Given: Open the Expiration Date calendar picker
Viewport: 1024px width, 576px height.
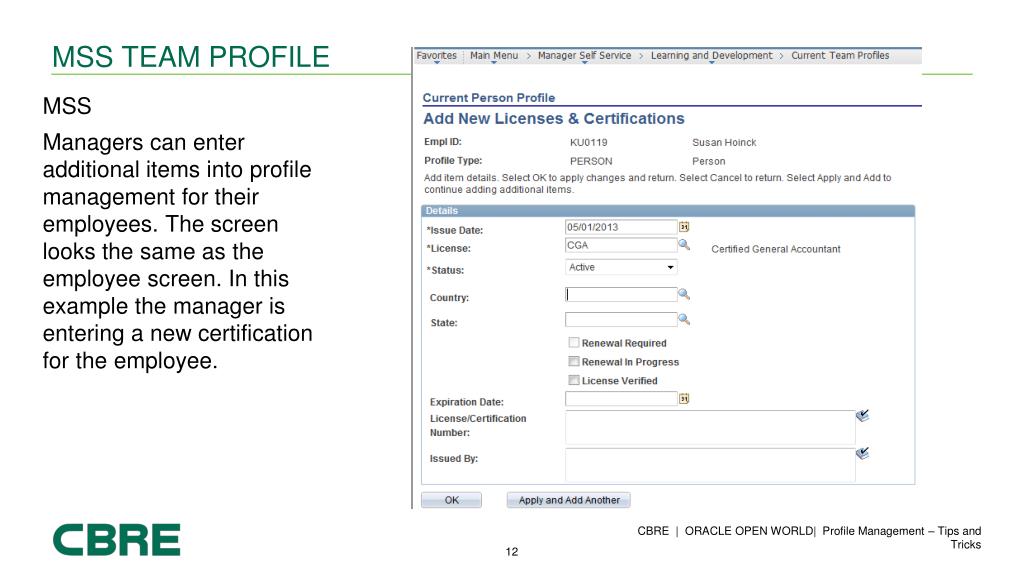Looking at the screenshot, I should pyautogui.click(x=684, y=399).
